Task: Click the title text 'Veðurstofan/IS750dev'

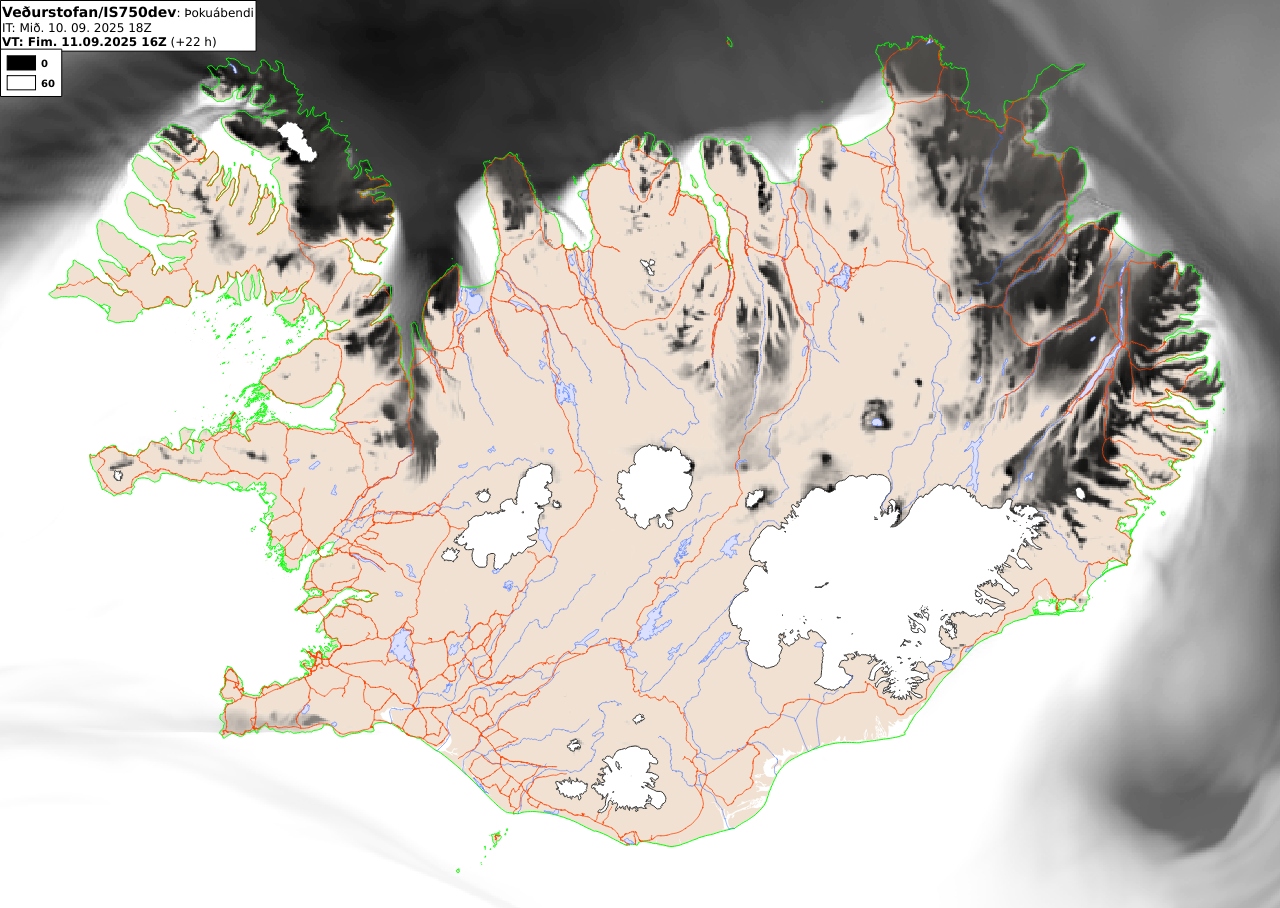Action: coord(89,12)
